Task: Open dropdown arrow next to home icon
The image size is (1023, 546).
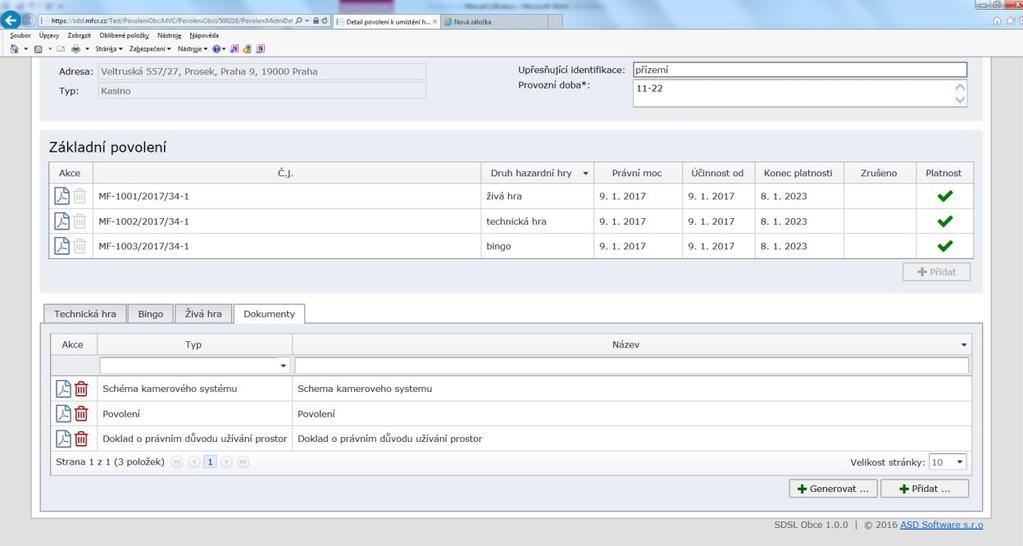Action: click(25, 49)
